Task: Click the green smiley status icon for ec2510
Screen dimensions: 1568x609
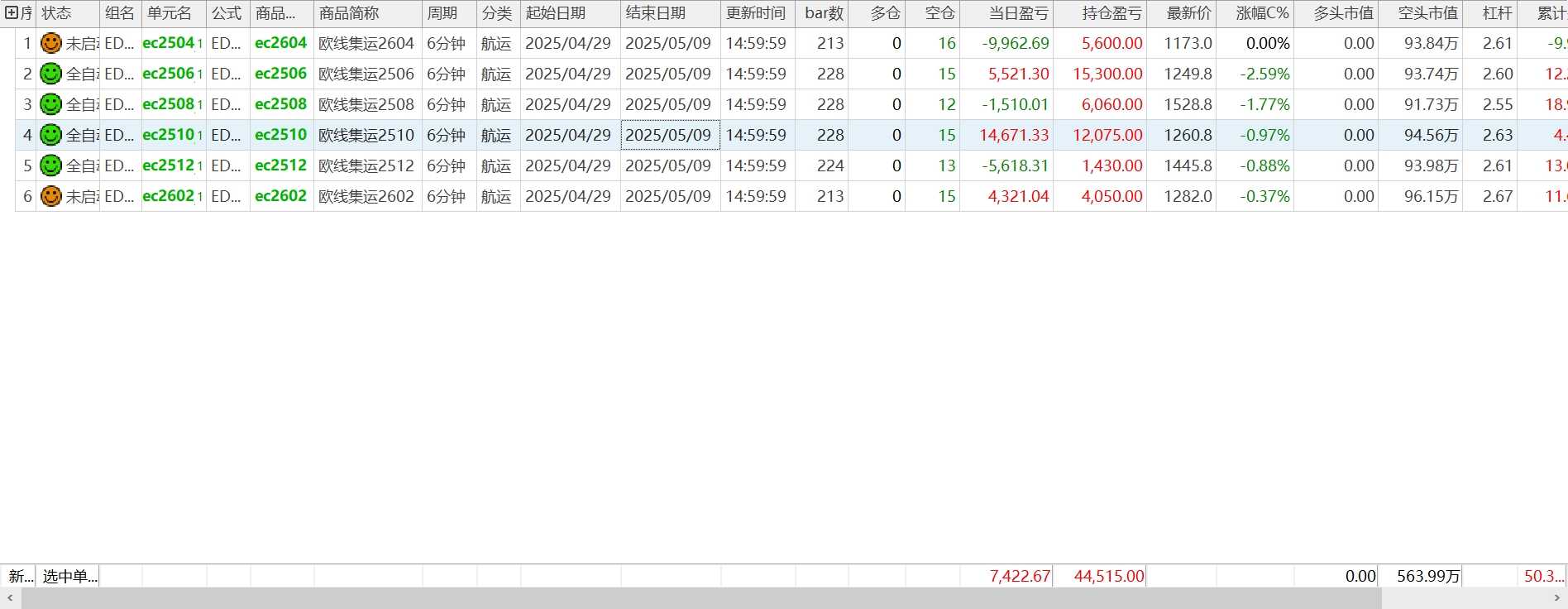Action: (x=51, y=135)
